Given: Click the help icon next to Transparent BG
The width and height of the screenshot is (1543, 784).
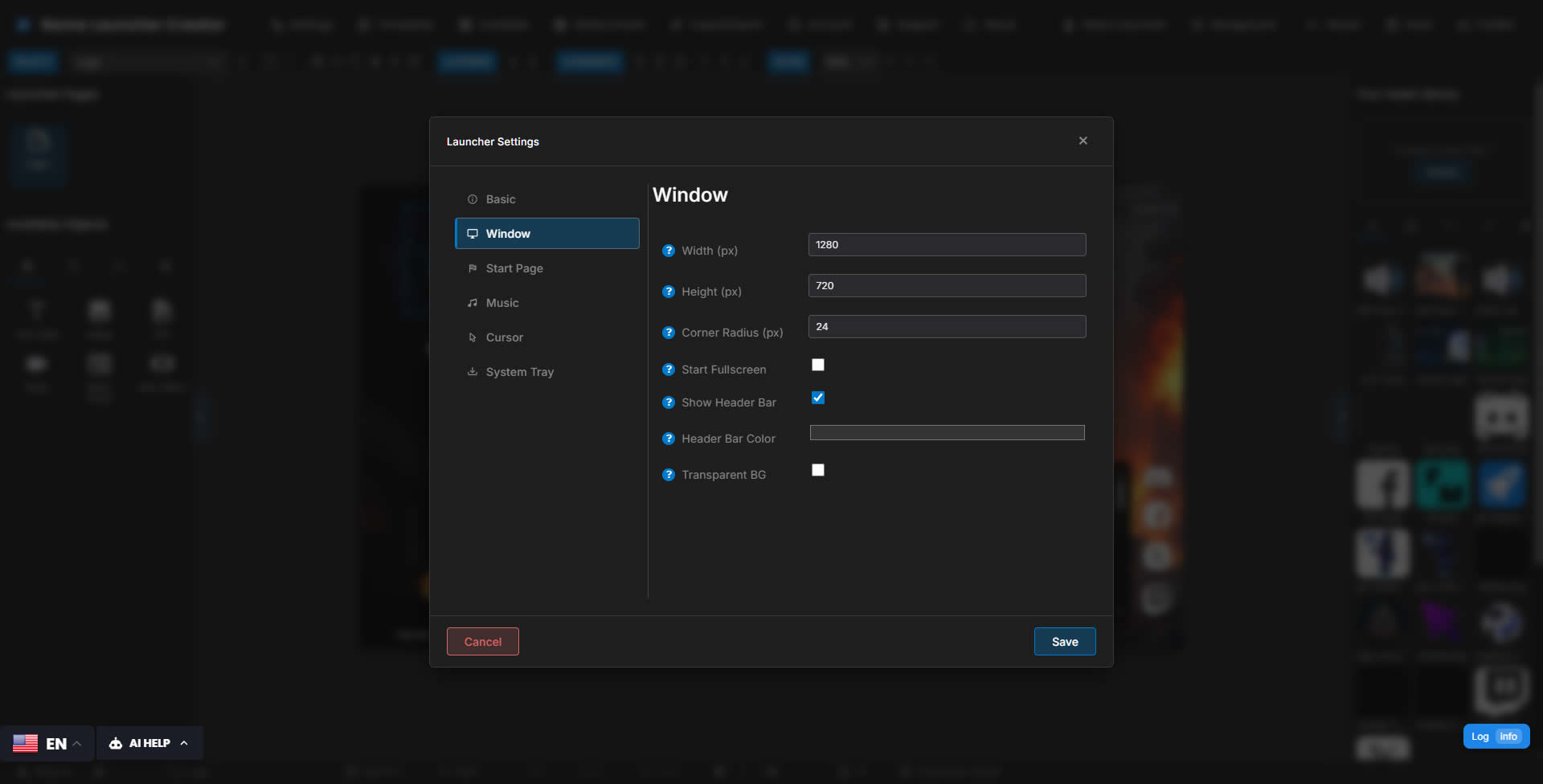Looking at the screenshot, I should [x=669, y=475].
